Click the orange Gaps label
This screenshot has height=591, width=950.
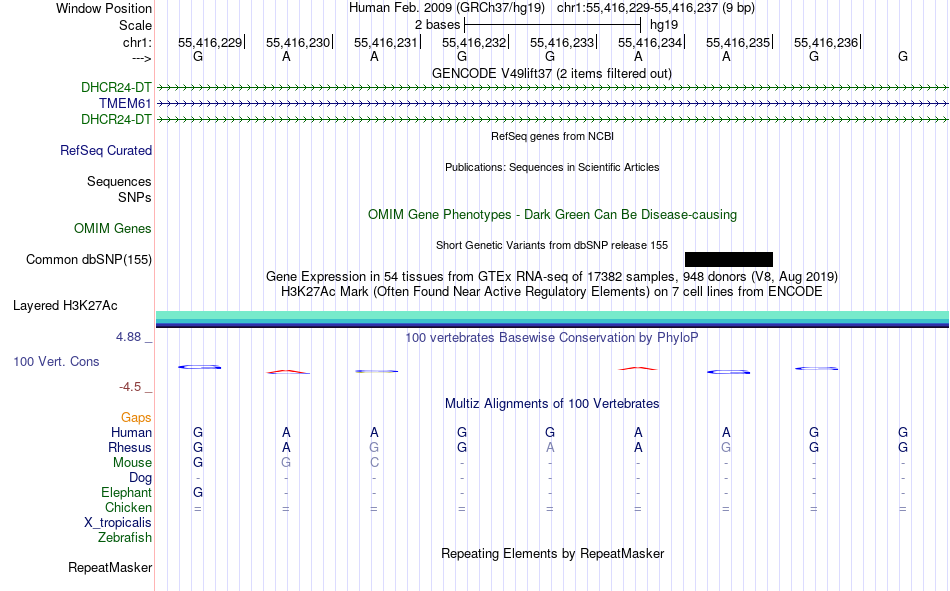[136, 417]
